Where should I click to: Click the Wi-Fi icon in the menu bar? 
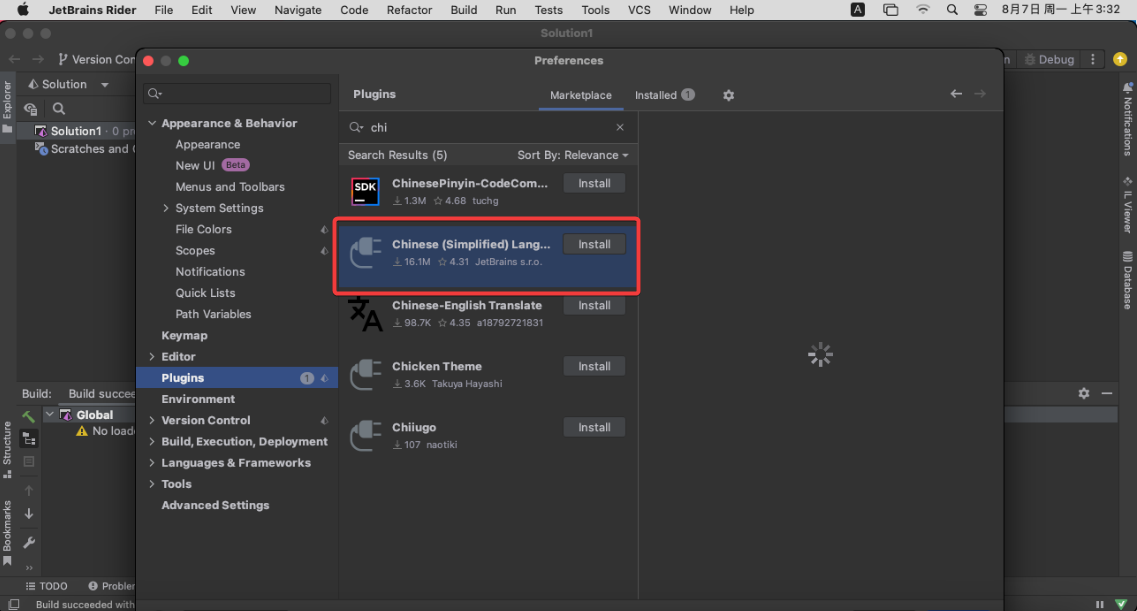click(x=922, y=9)
